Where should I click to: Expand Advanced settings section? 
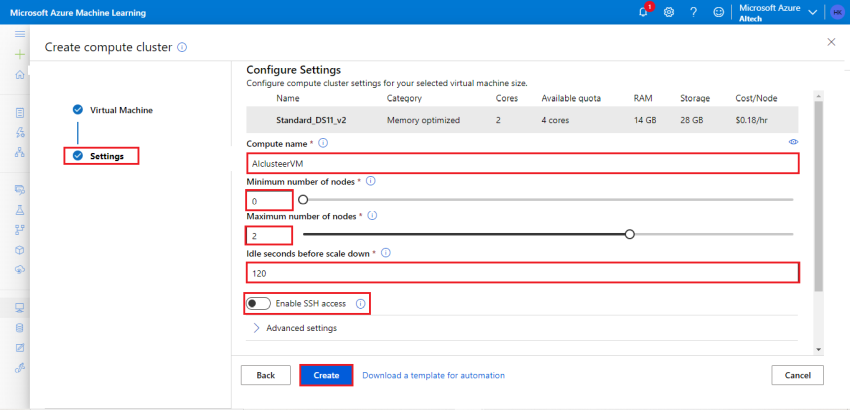295,328
